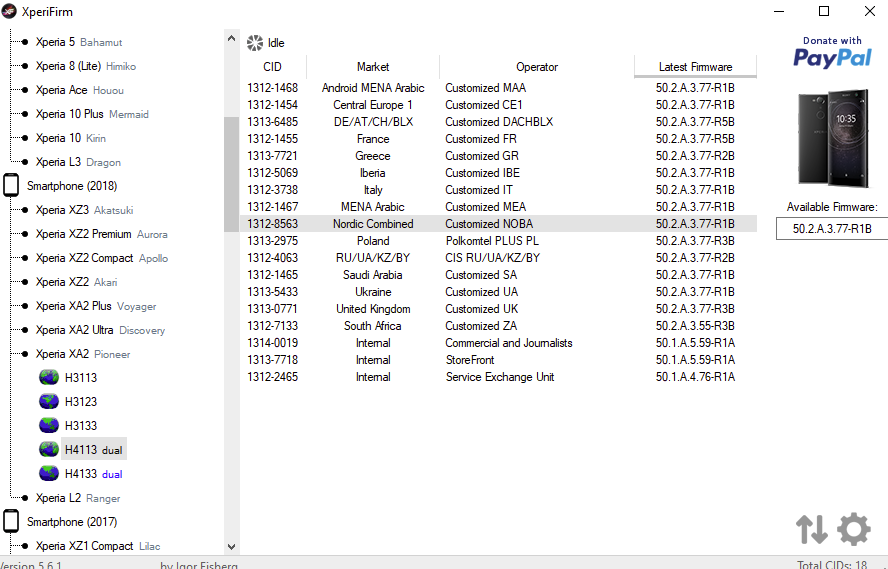Click the device tree scroll up arrow
The image size is (888, 569).
[231, 38]
